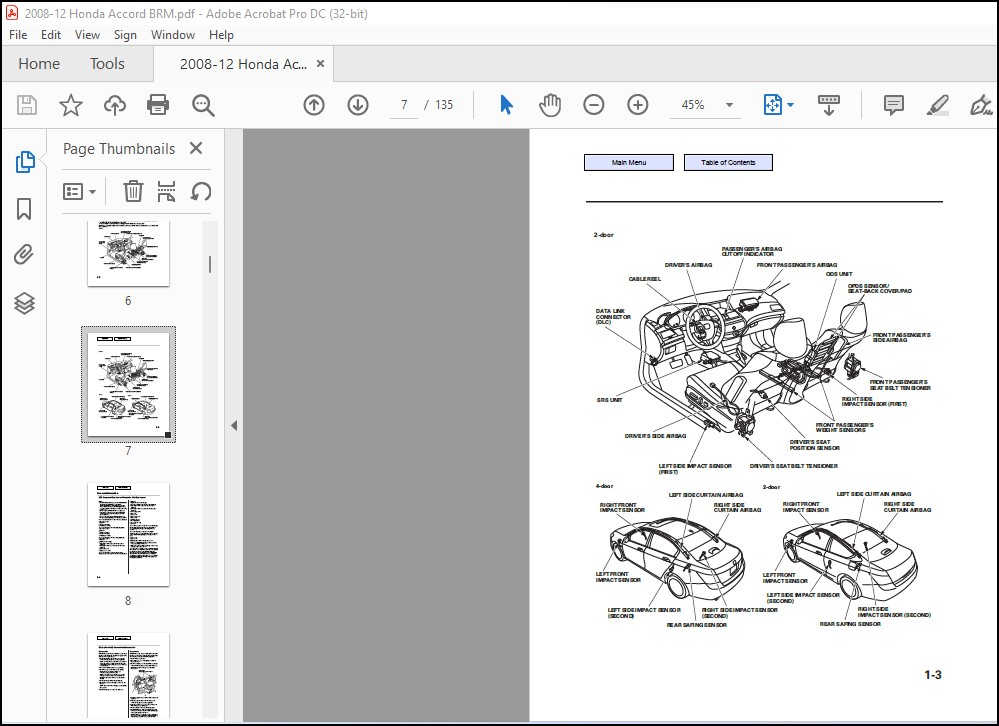Click the Table of Contents button
This screenshot has height=726, width=999.
click(x=728, y=162)
